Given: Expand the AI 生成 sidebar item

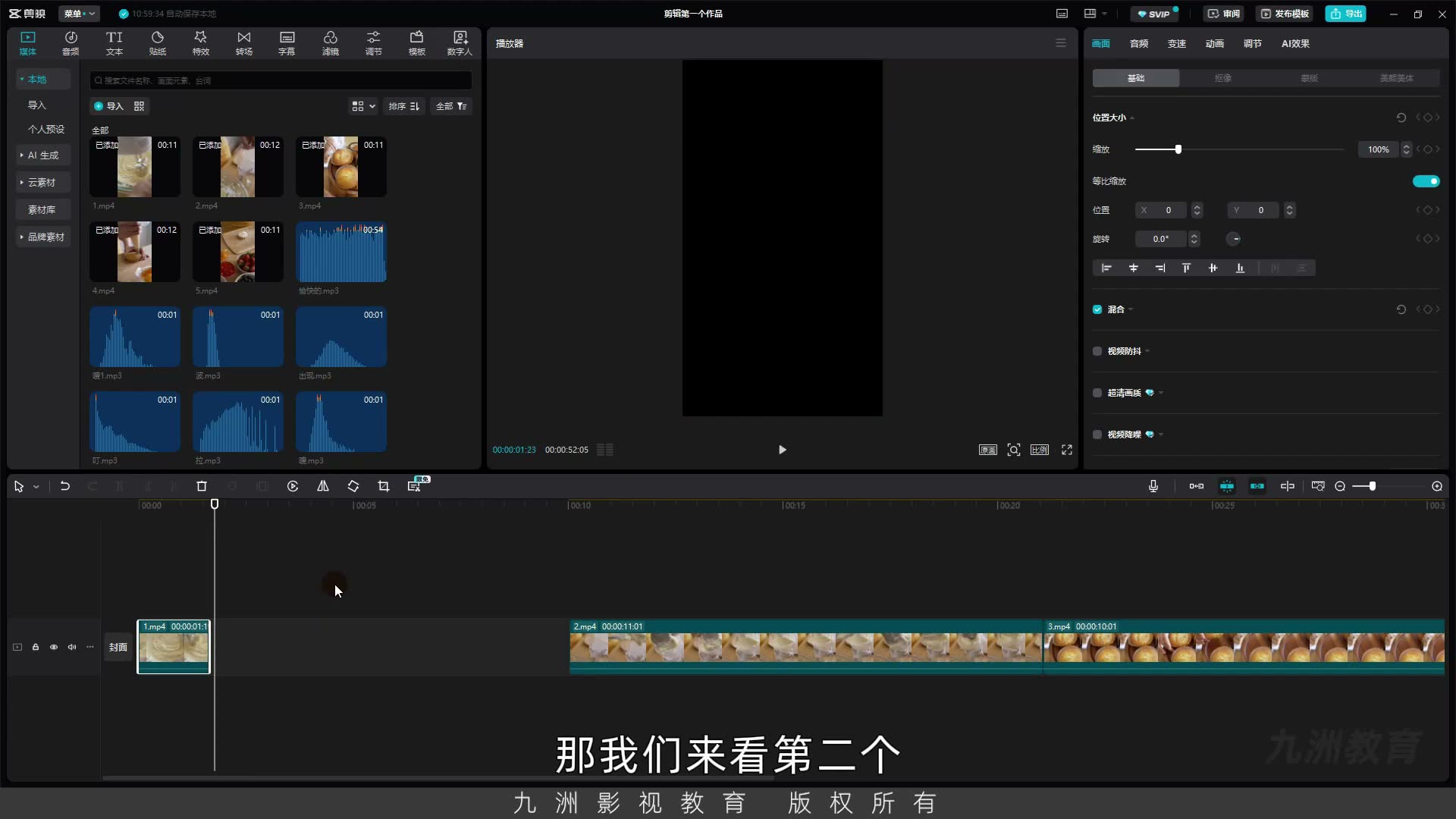Looking at the screenshot, I should pos(43,155).
